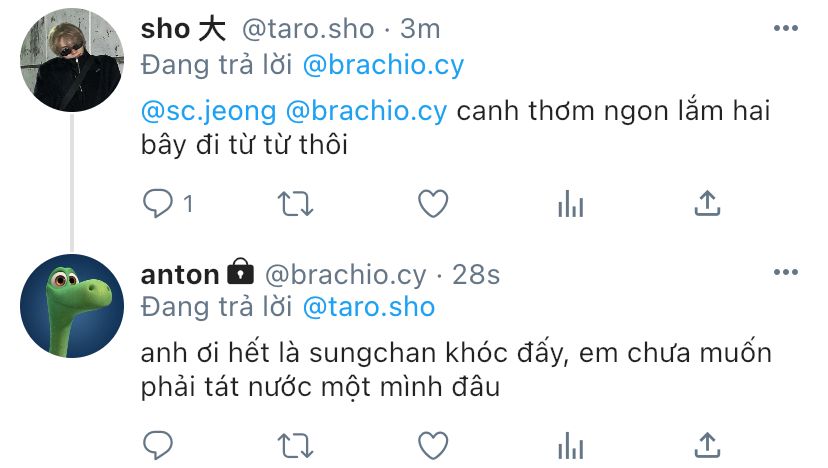Share anton's tweet with the upload icon
The width and height of the screenshot is (828, 468).
click(x=707, y=445)
